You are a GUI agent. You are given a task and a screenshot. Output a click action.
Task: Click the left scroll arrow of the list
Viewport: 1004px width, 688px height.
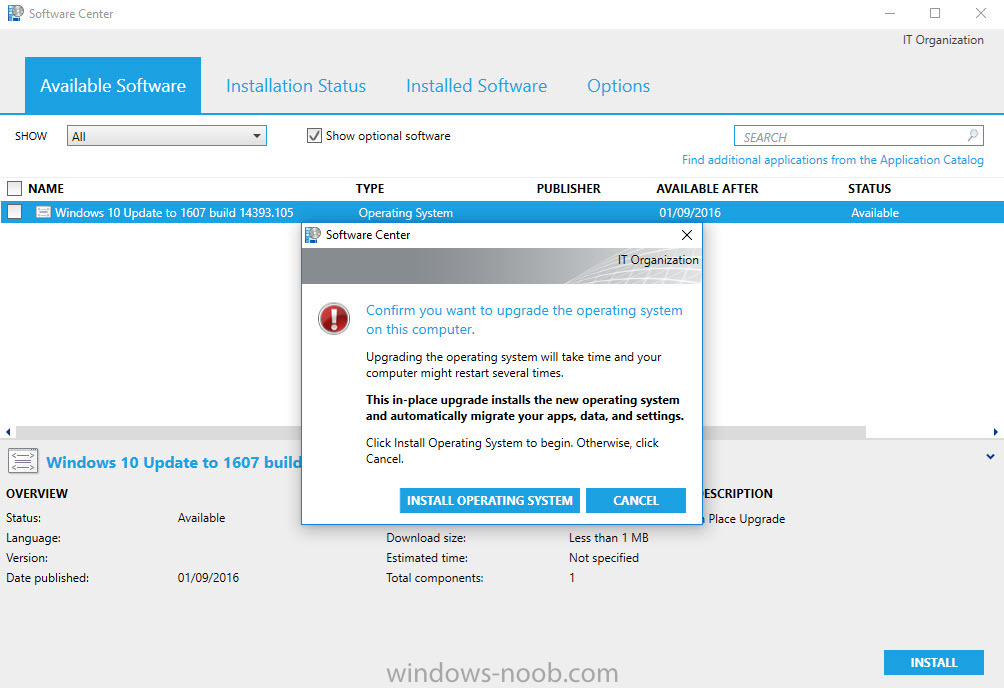click(x=8, y=432)
